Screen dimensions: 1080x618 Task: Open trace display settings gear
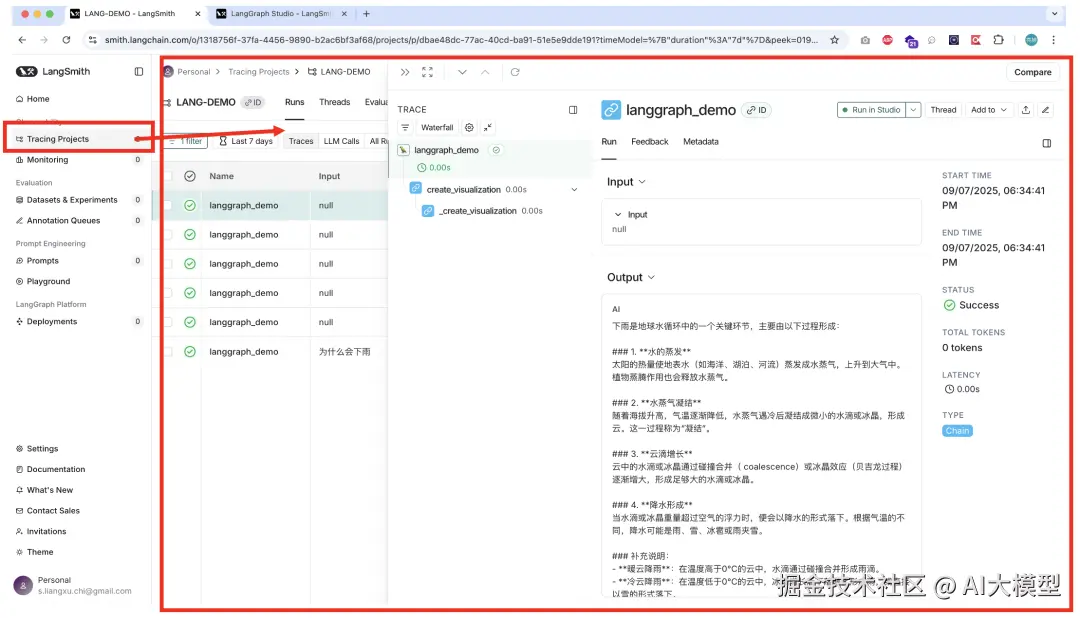coord(469,127)
